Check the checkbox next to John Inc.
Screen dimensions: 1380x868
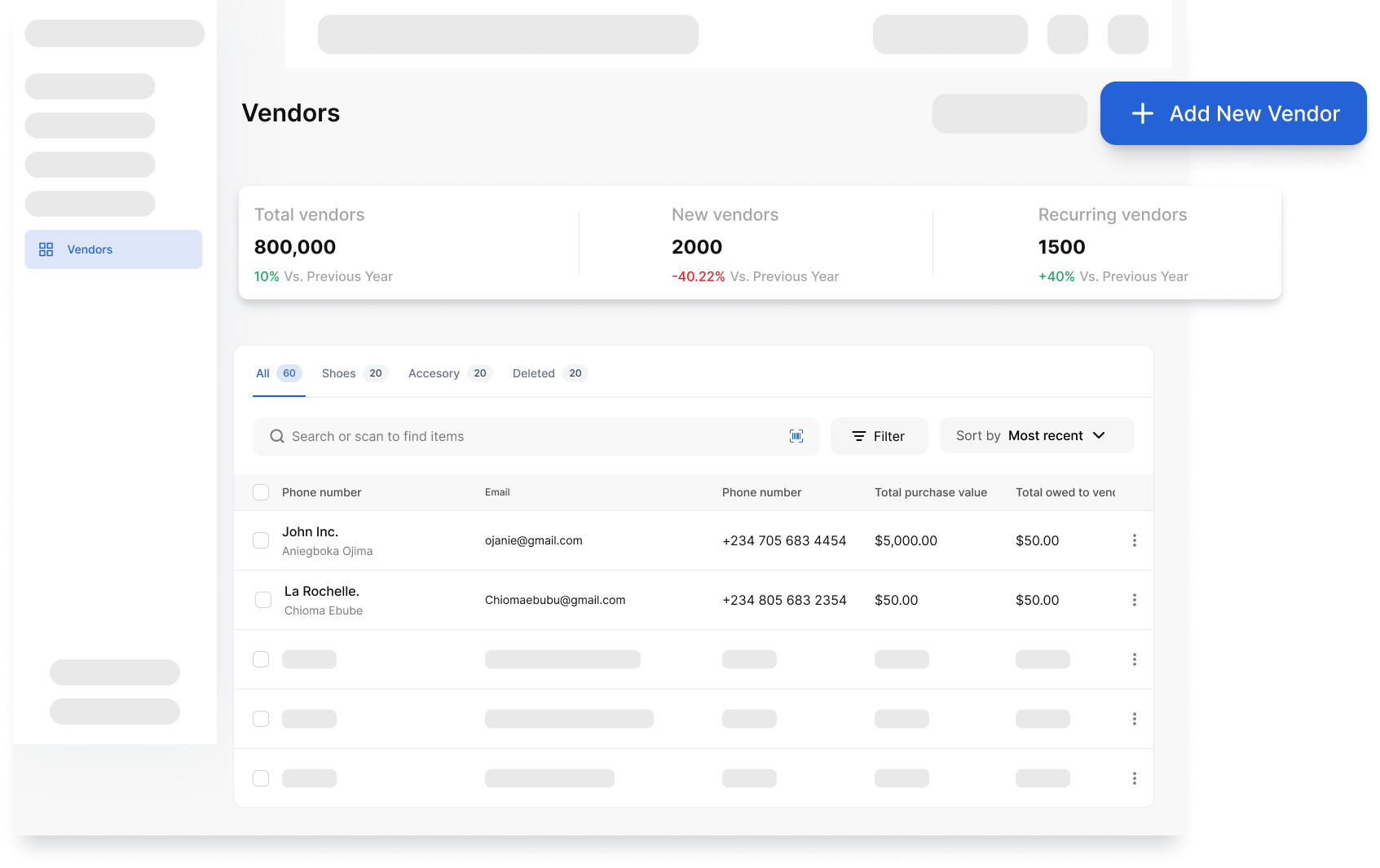tap(261, 540)
